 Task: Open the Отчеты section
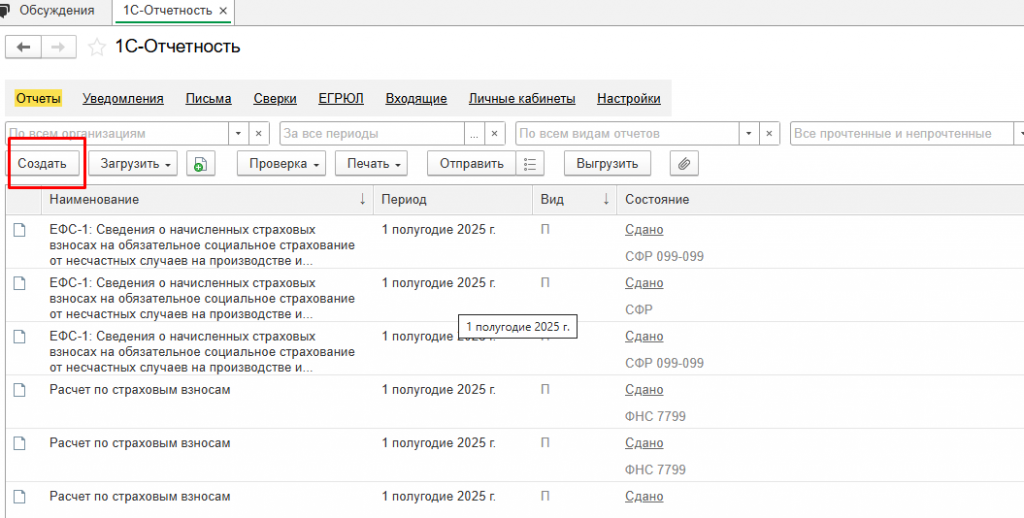click(39, 99)
